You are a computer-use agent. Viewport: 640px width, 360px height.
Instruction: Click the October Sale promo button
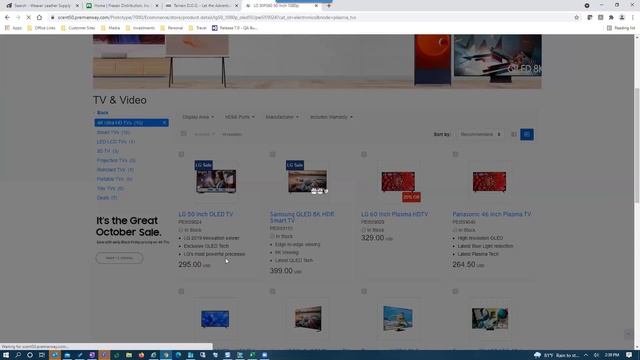pyautogui.click(x=119, y=258)
